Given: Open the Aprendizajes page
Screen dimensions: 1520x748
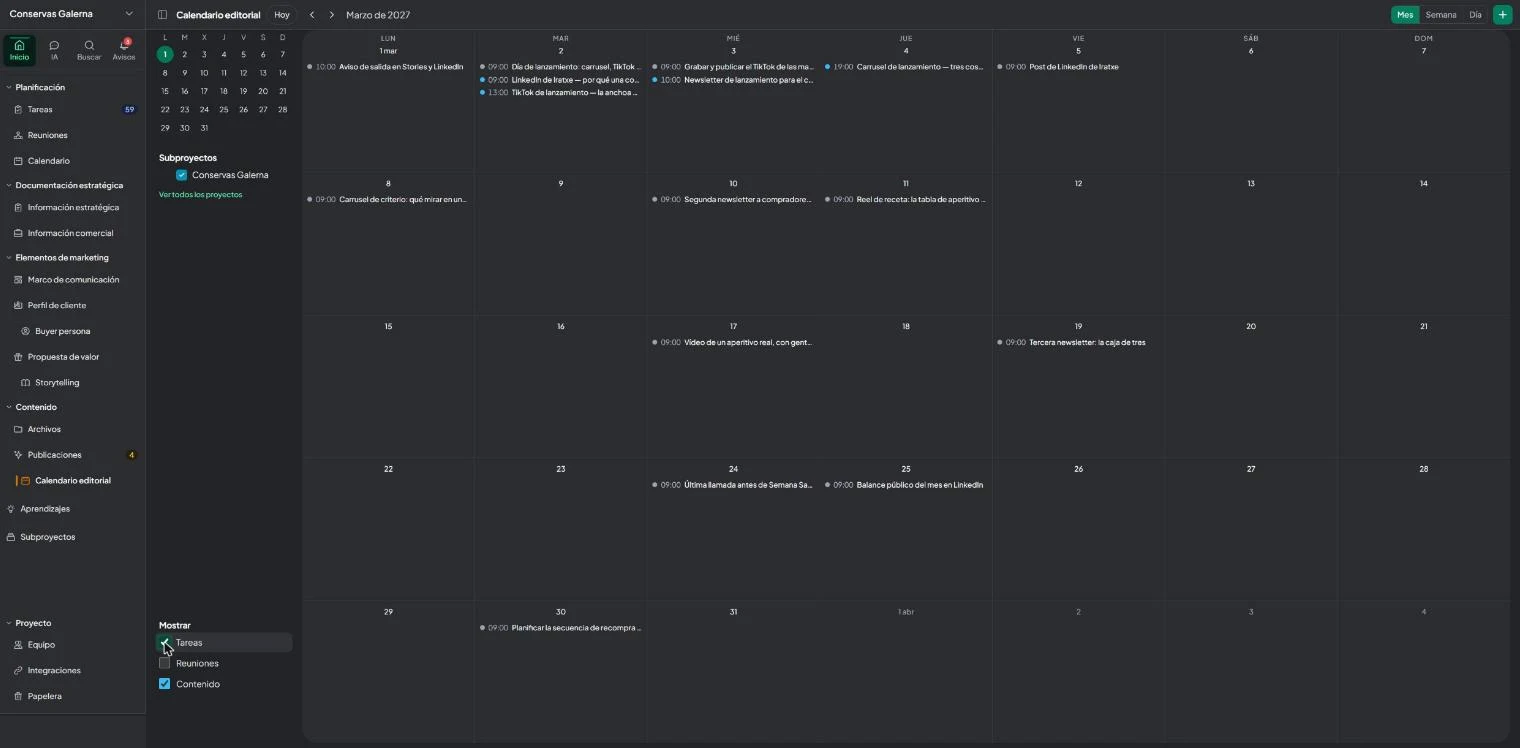Looking at the screenshot, I should [72, 509].
